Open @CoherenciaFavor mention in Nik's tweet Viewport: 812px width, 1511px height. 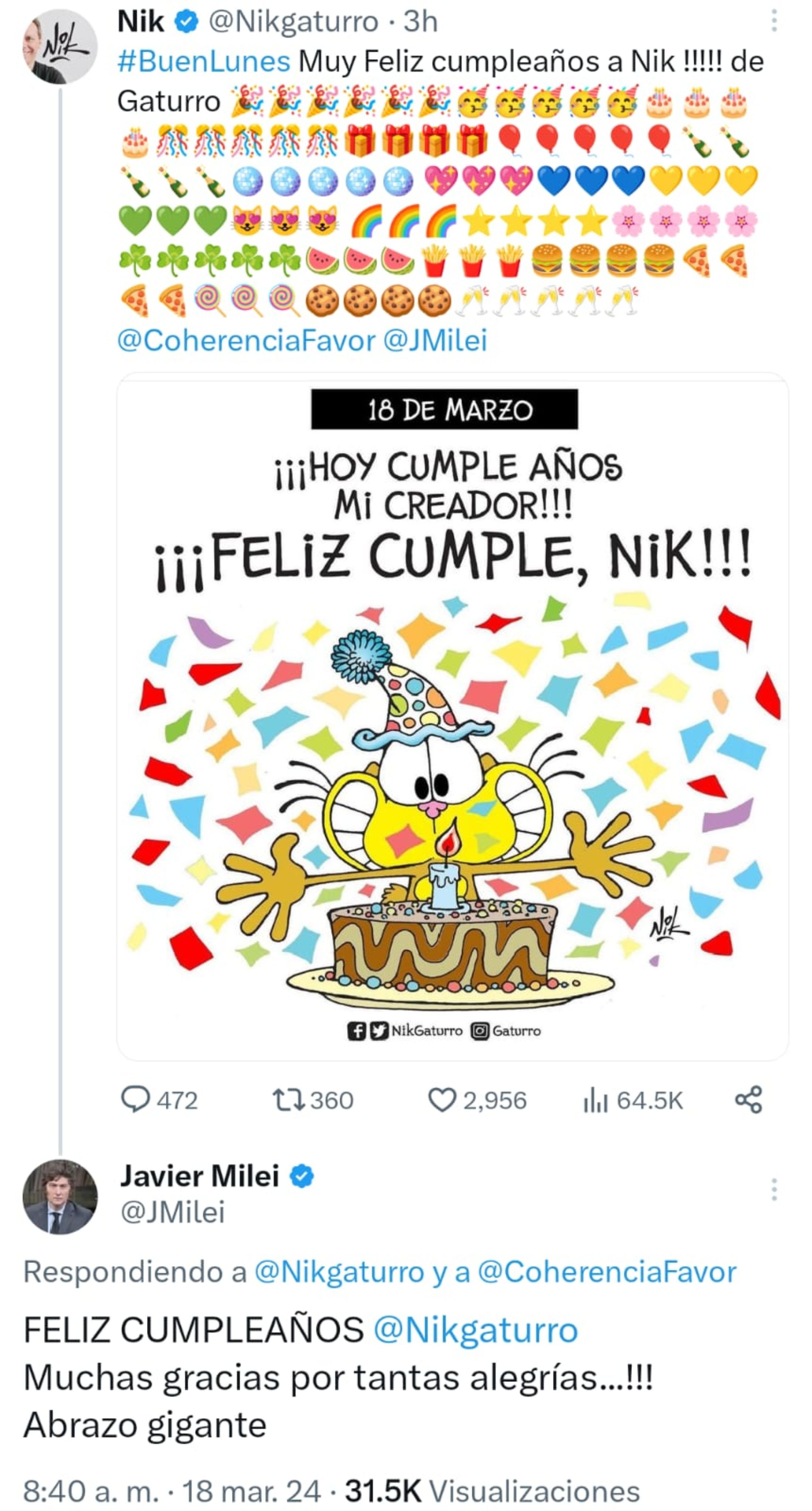point(247,341)
